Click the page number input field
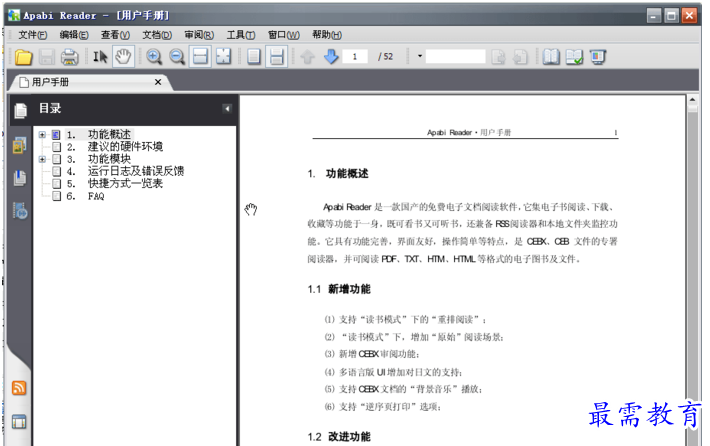710x446 pixels. point(355,57)
